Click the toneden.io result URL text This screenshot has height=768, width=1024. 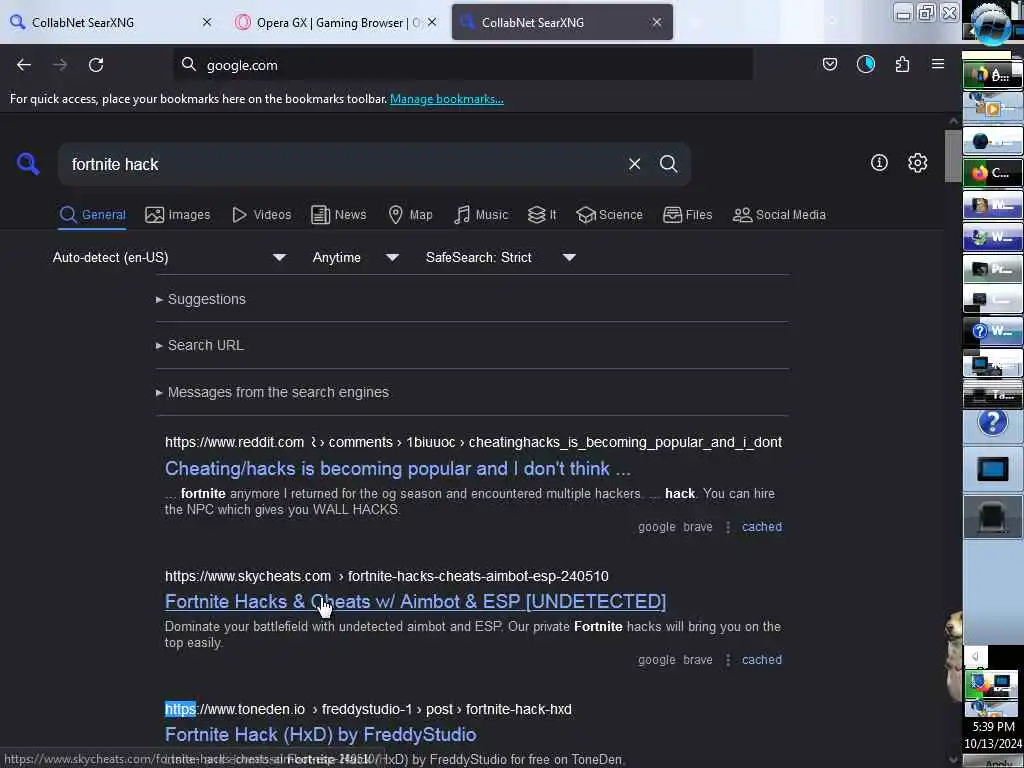tap(368, 709)
